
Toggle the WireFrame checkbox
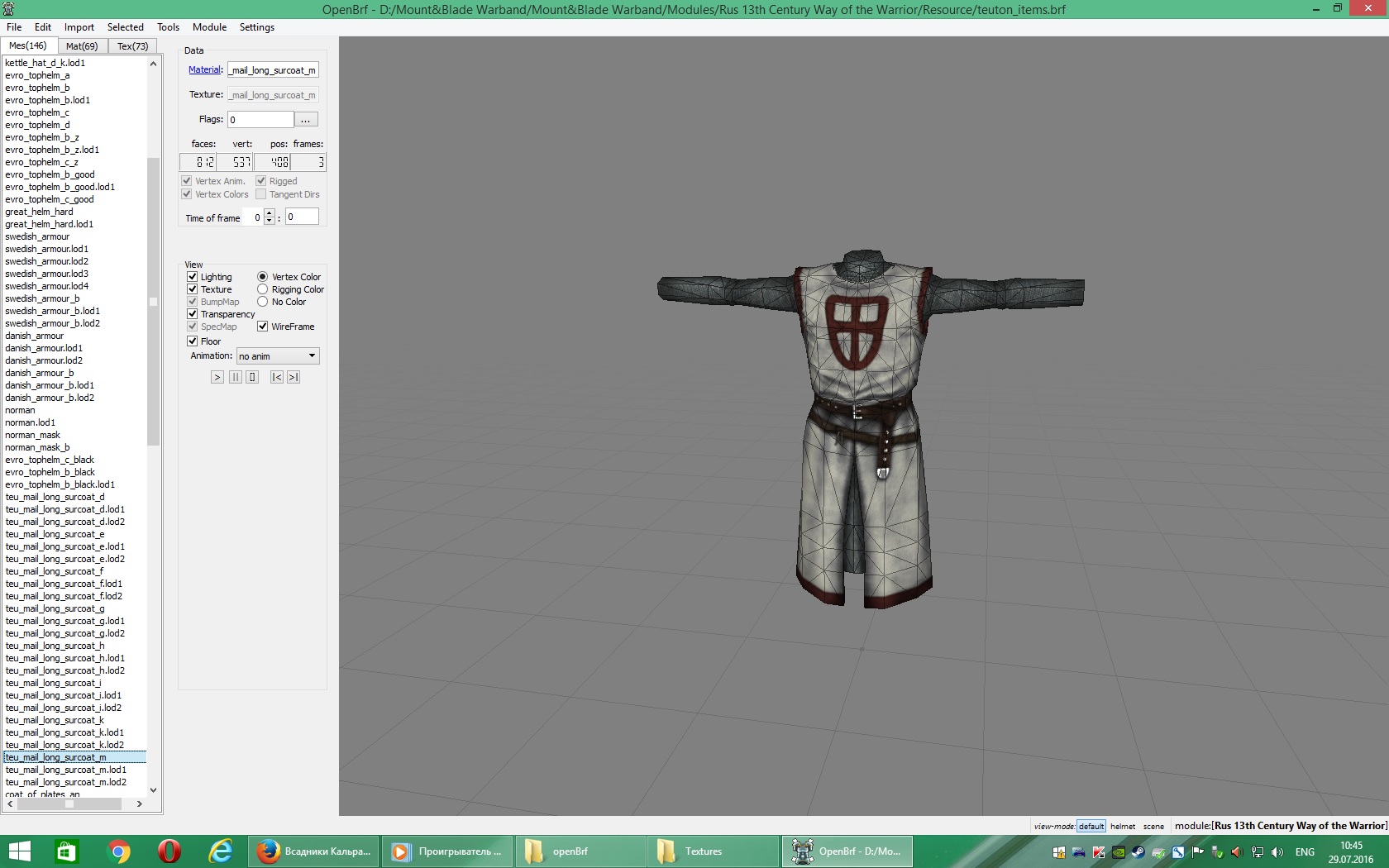click(262, 327)
